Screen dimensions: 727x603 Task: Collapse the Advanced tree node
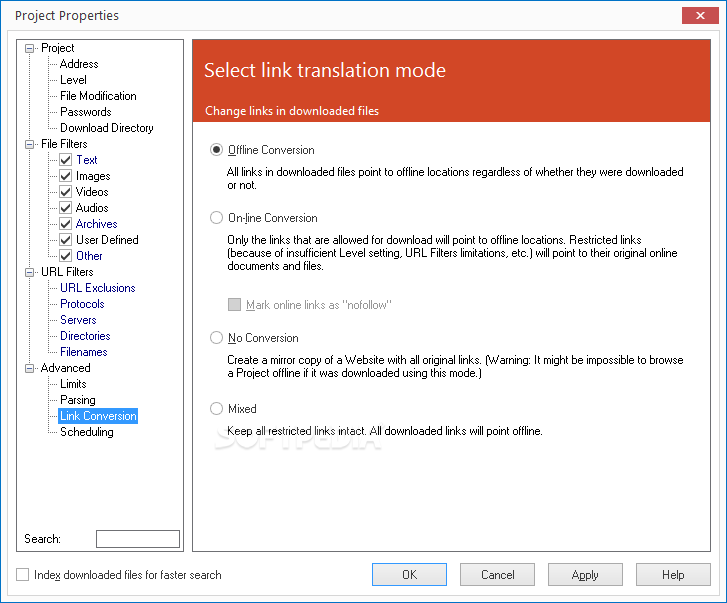pyautogui.click(x=30, y=368)
